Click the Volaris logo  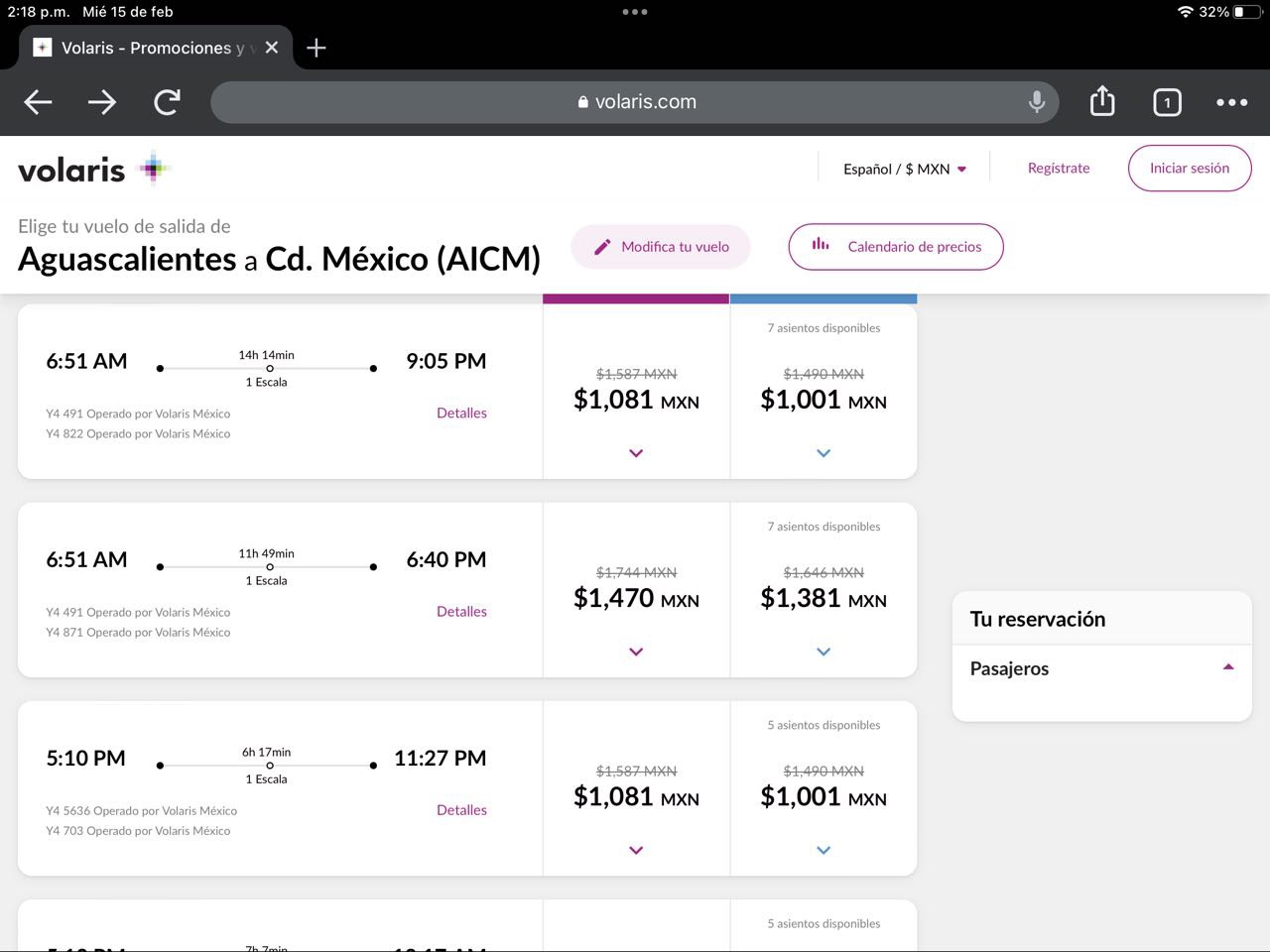click(93, 170)
